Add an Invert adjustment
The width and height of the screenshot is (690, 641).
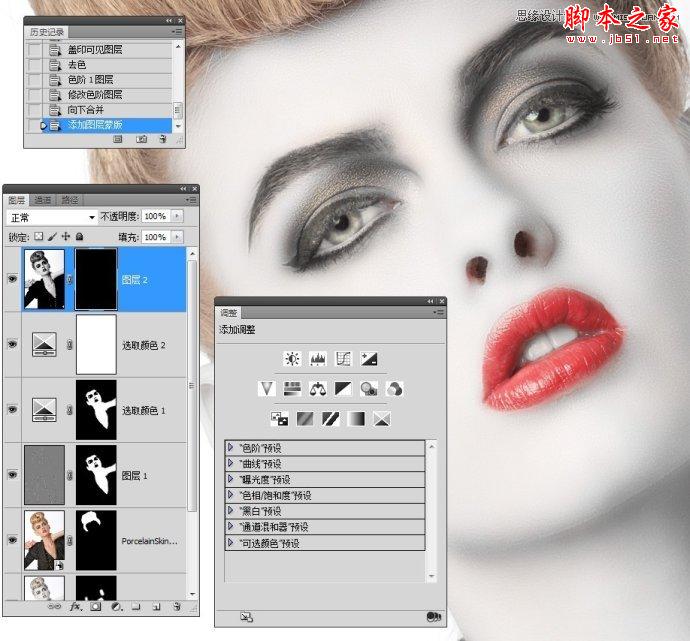[279, 418]
